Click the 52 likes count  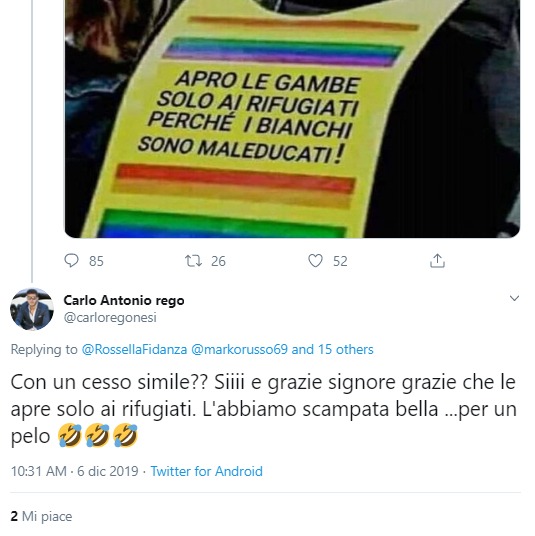(340, 261)
